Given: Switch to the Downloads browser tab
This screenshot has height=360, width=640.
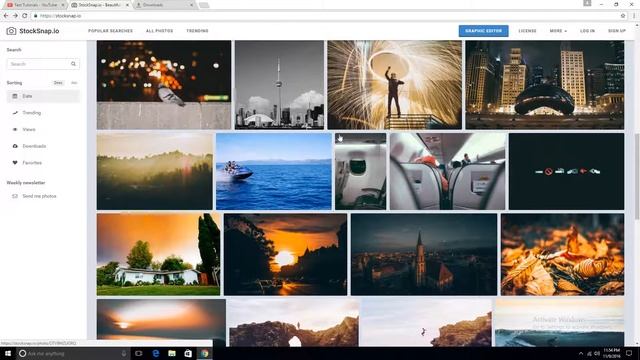Looking at the screenshot, I should 164,5.
